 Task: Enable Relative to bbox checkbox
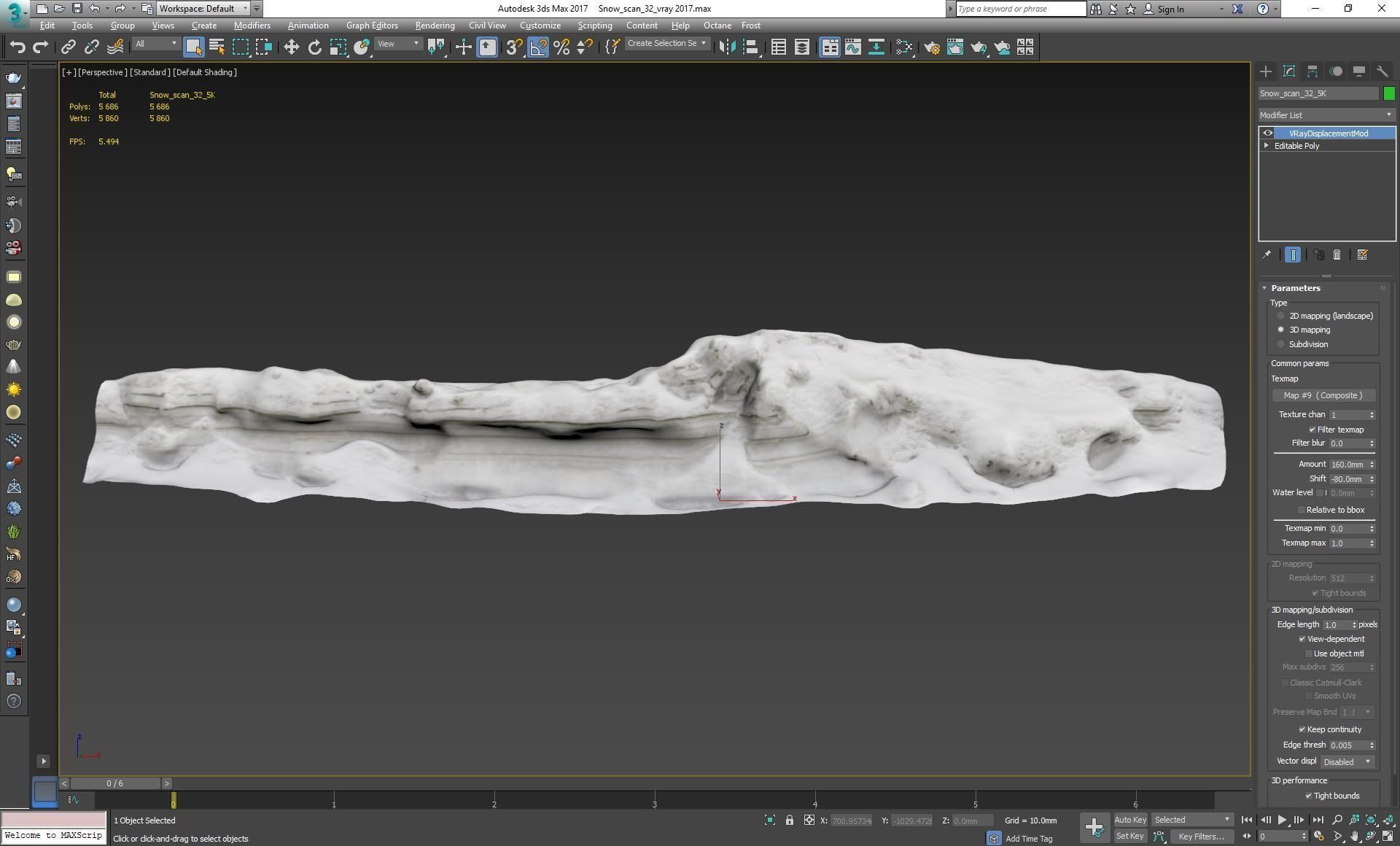point(1301,510)
